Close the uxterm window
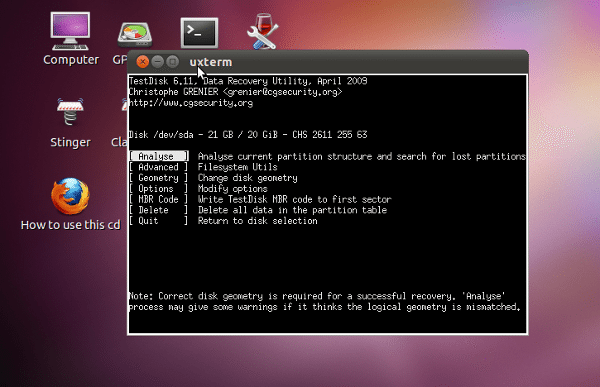The image size is (600, 387). point(143,62)
